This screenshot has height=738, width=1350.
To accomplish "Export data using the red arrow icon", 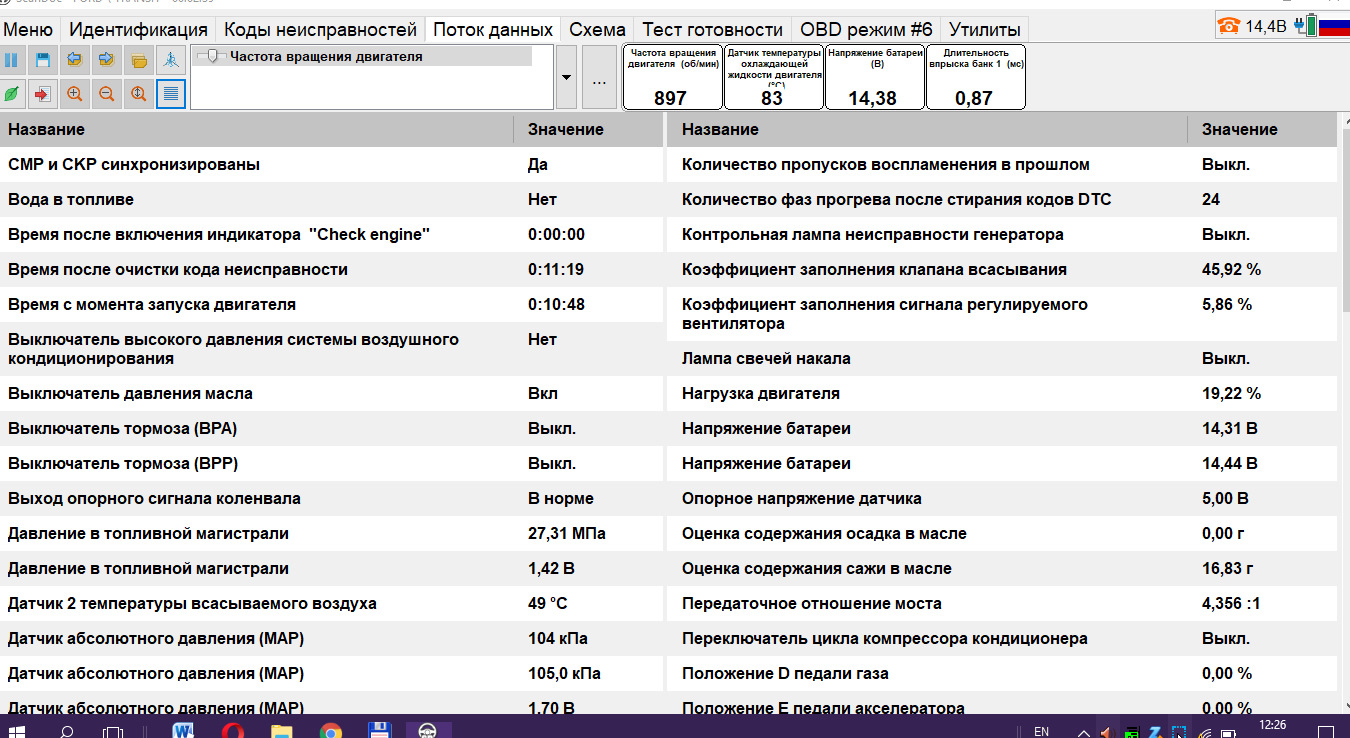I will coord(44,93).
